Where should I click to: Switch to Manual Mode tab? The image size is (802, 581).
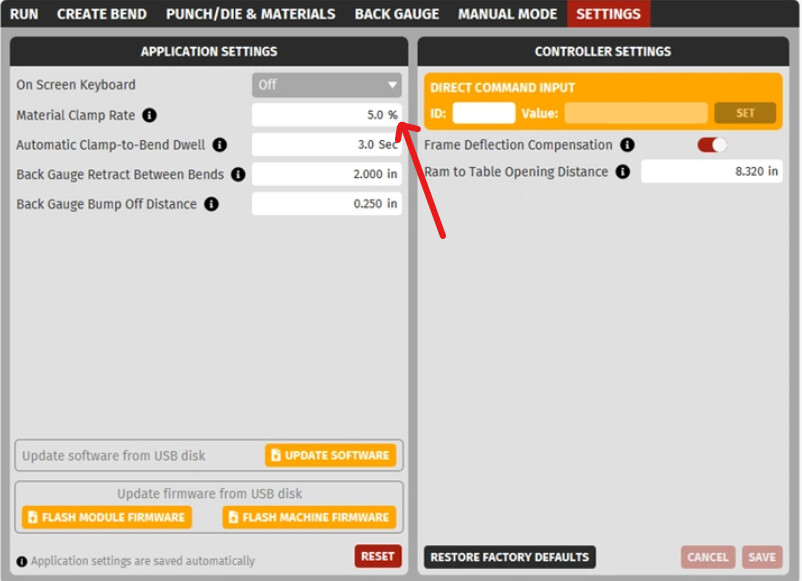point(507,14)
